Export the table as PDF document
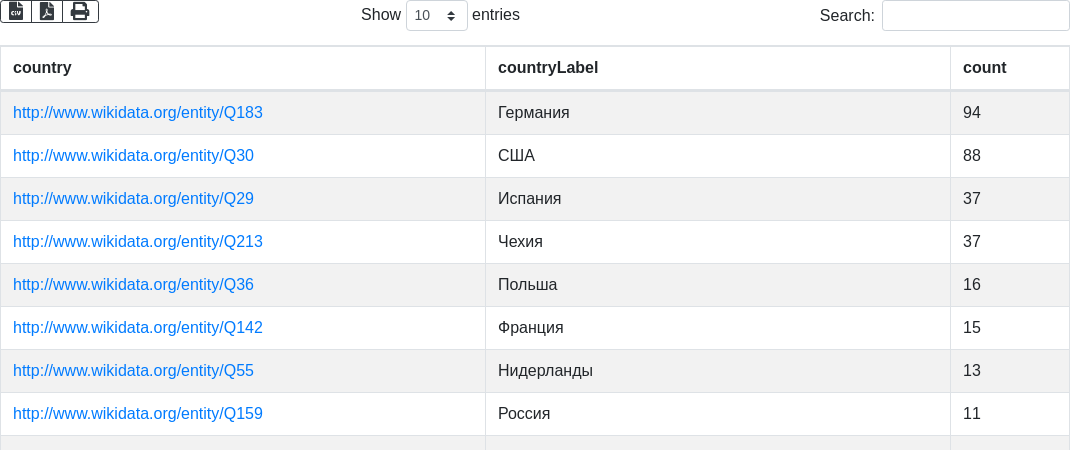 click(x=47, y=12)
